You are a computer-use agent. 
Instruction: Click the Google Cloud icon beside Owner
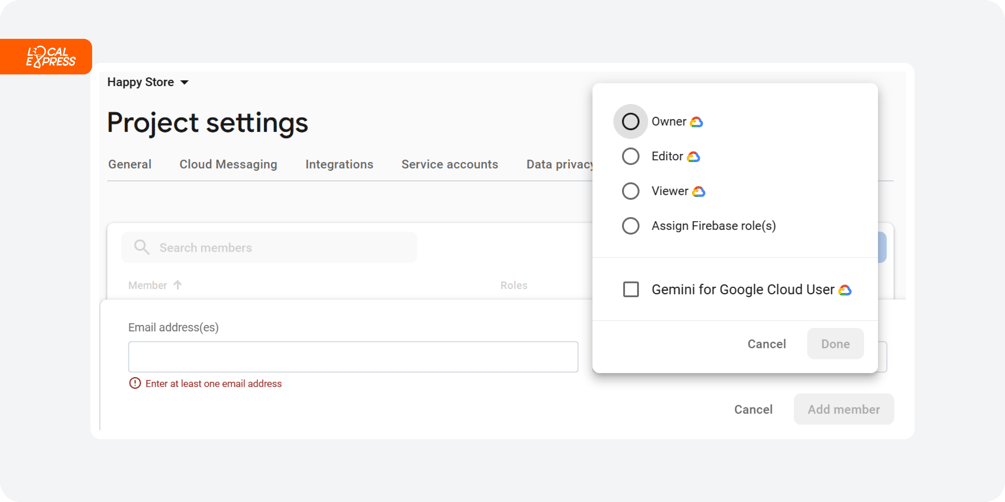tap(697, 122)
